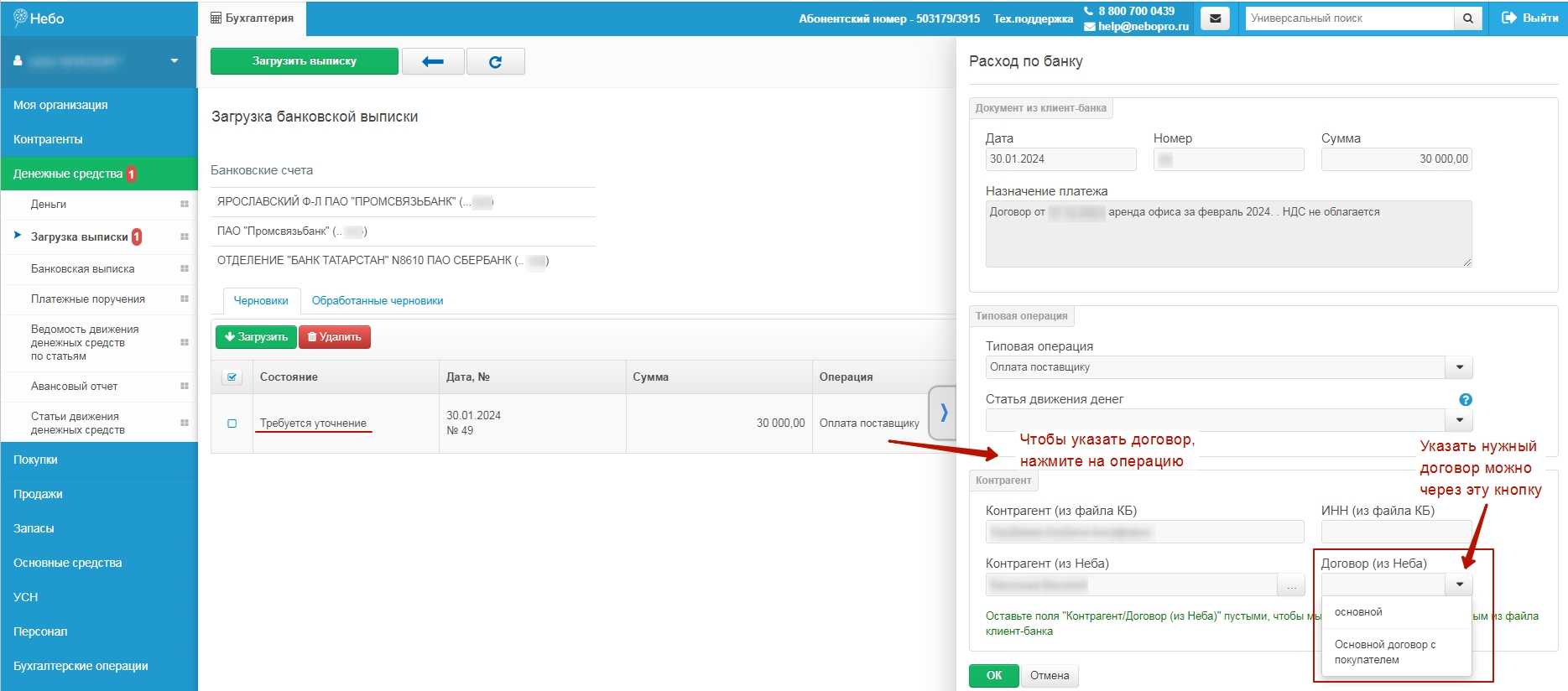Viewport: 1568px width, 691px height.
Task: Check the row dated 30.01.2024
Action: 232,423
